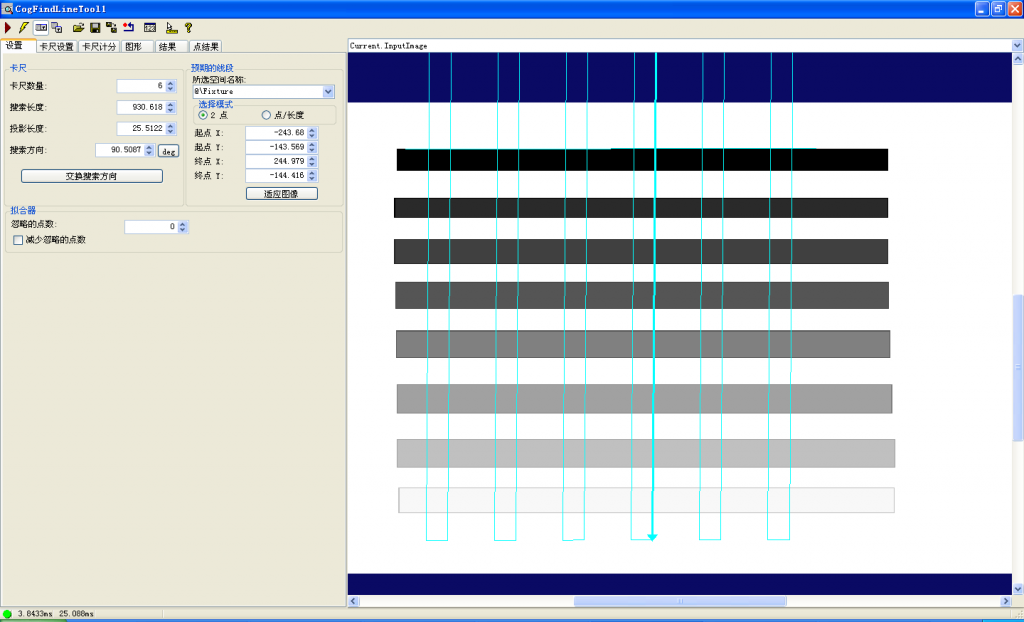Image resolution: width=1024 pixels, height=622 pixels.
Task: Select the 点/长度 radio option
Action: pos(266,115)
